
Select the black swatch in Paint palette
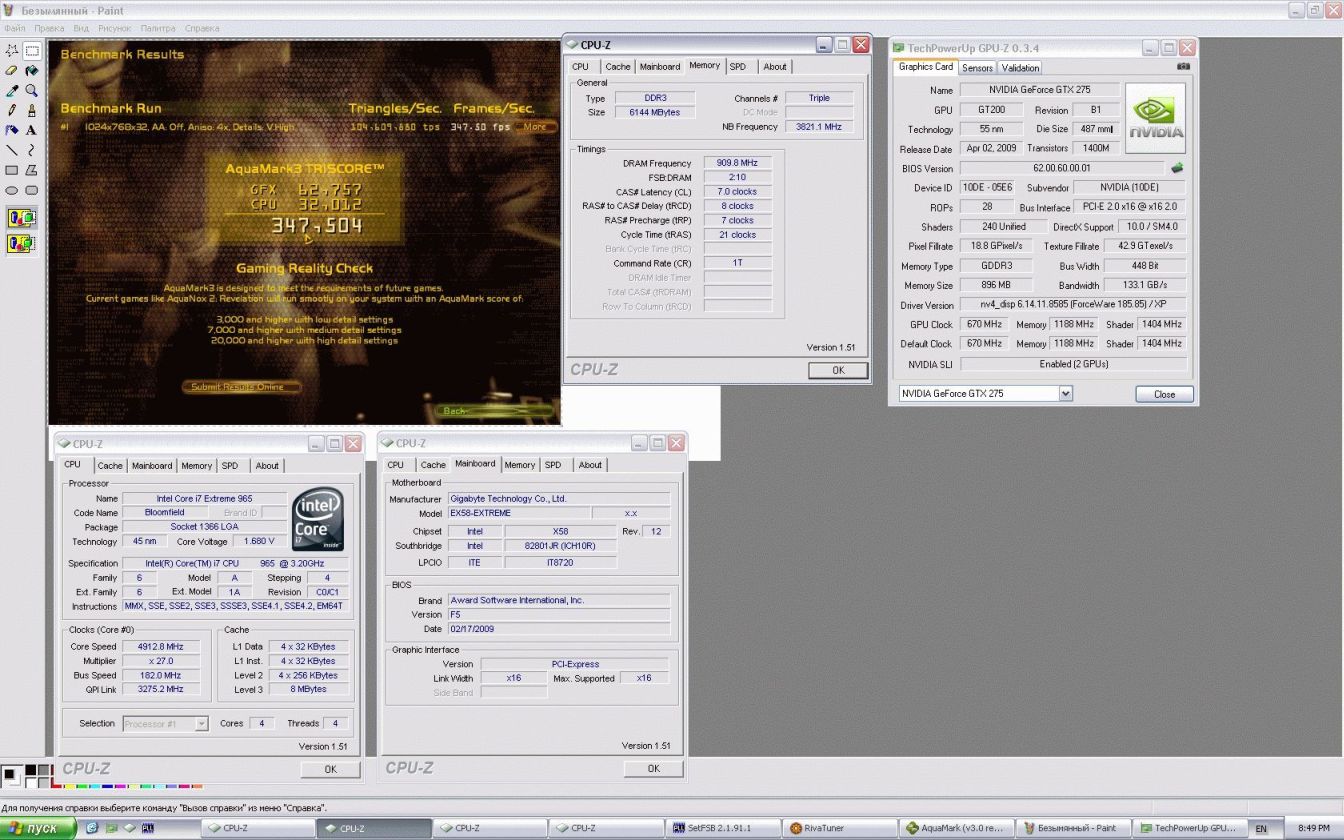(31, 769)
